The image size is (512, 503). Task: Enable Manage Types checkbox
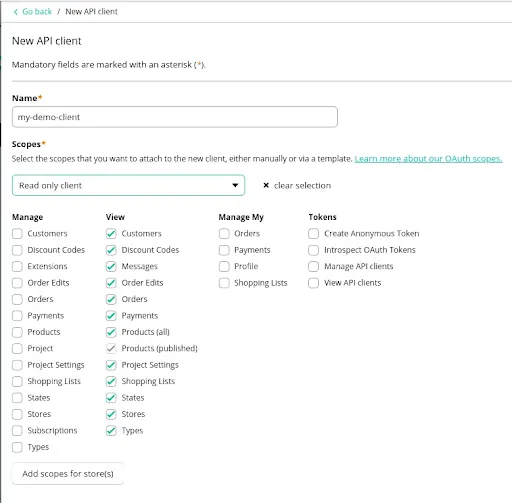17,447
